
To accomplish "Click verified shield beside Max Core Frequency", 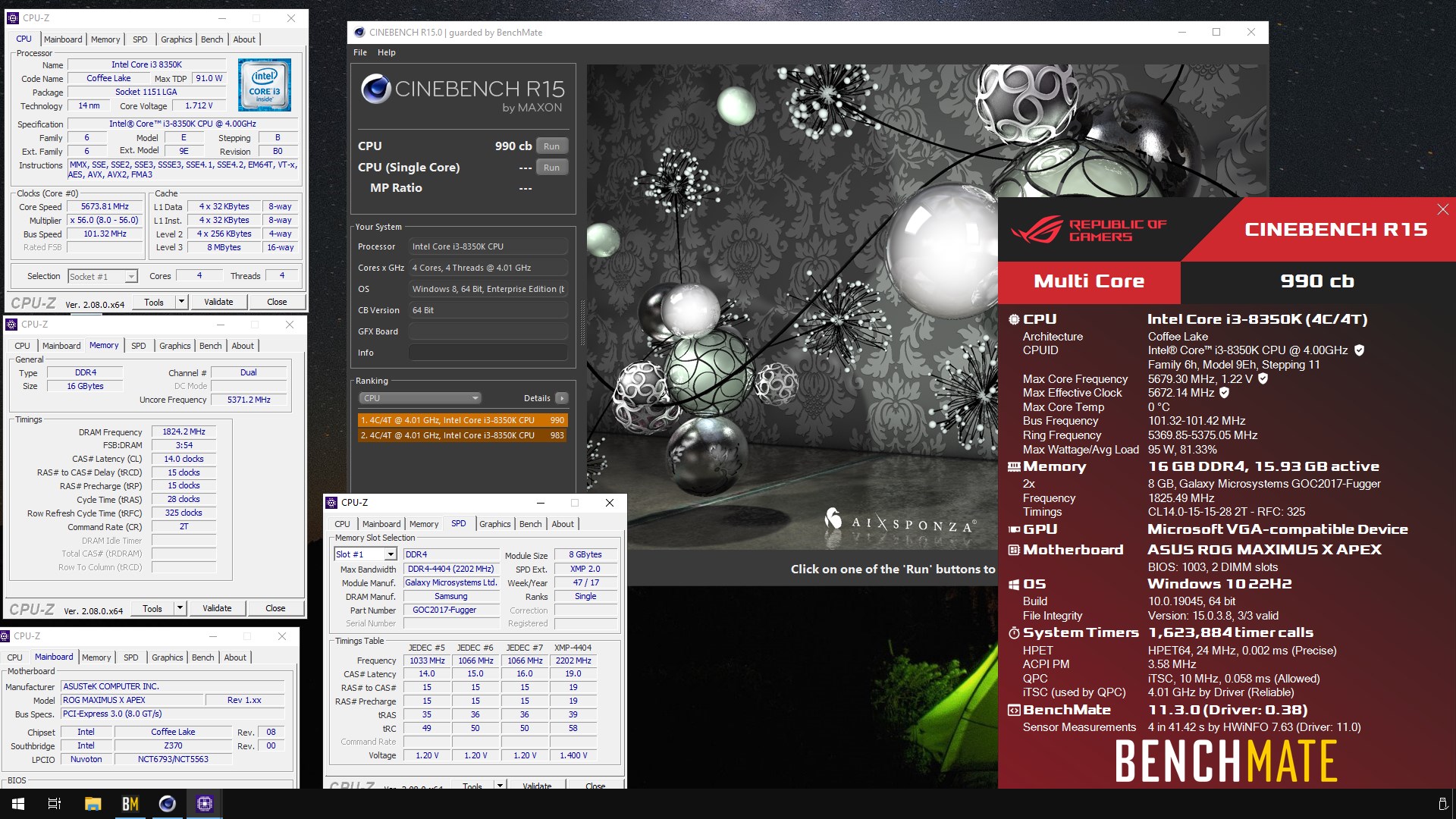I will (1263, 378).
